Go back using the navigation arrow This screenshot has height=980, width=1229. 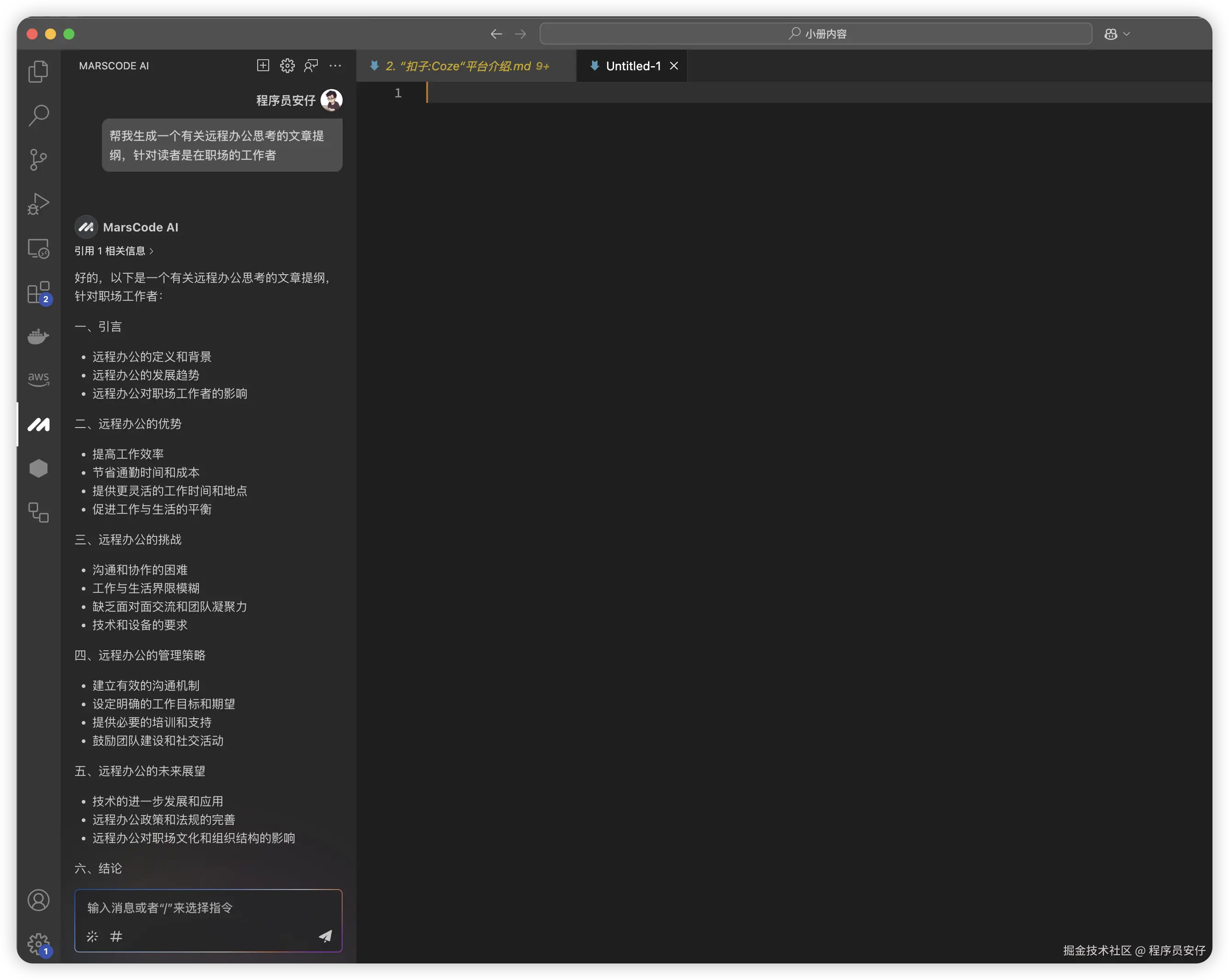(x=496, y=34)
